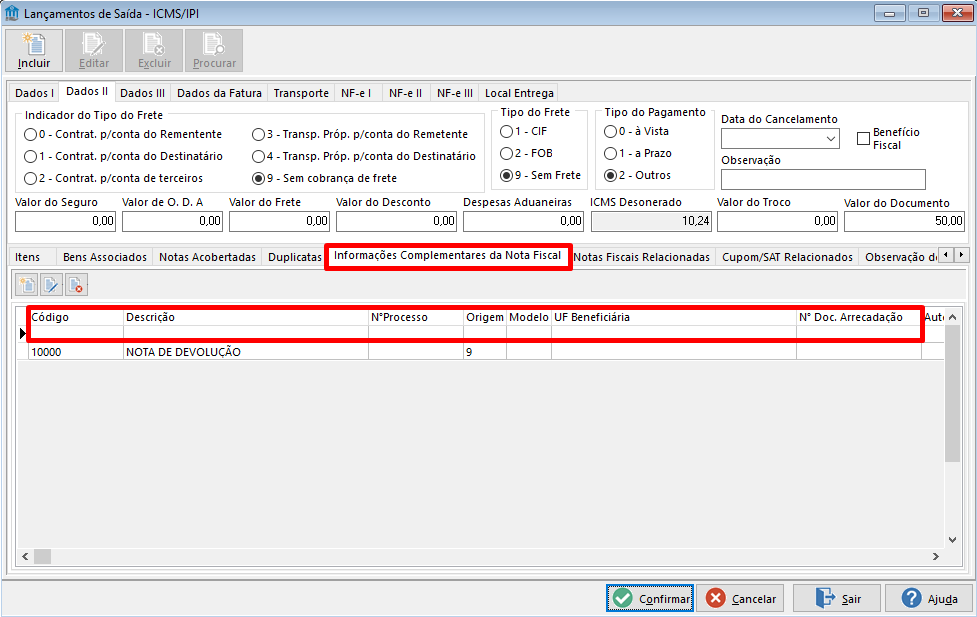977x617 pixels.
Task: Click grid vertical scrollbar down arrow
Action: [952, 540]
